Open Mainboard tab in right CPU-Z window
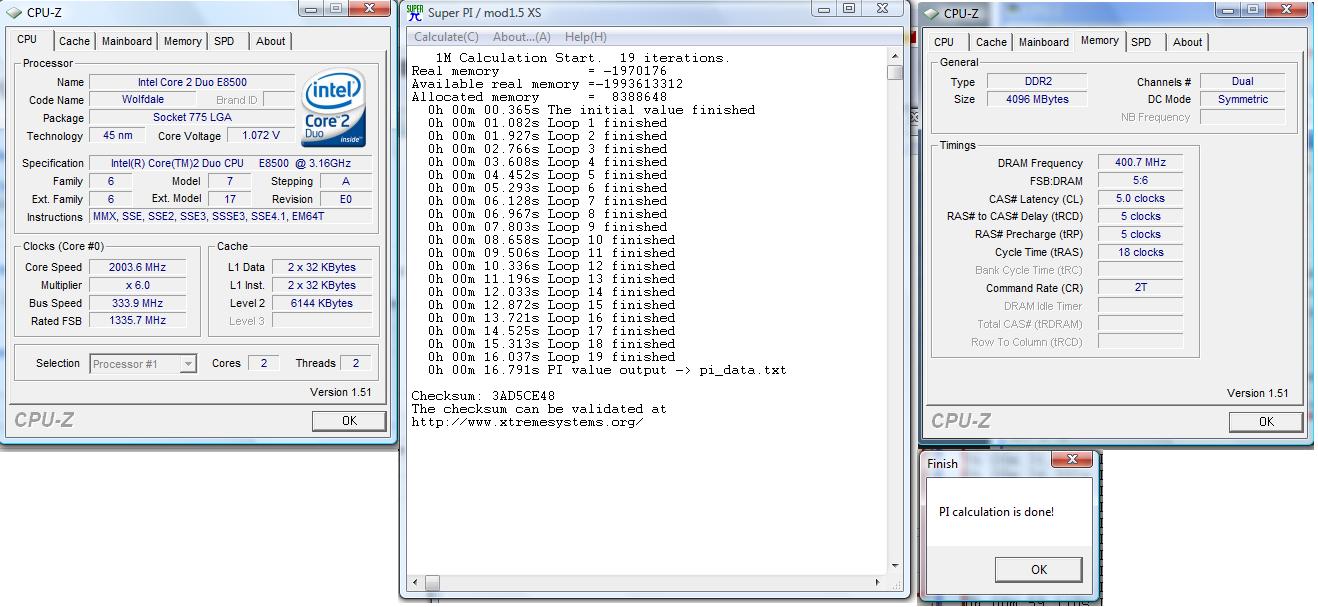Viewport: 1318px width, 607px height. (x=1044, y=42)
